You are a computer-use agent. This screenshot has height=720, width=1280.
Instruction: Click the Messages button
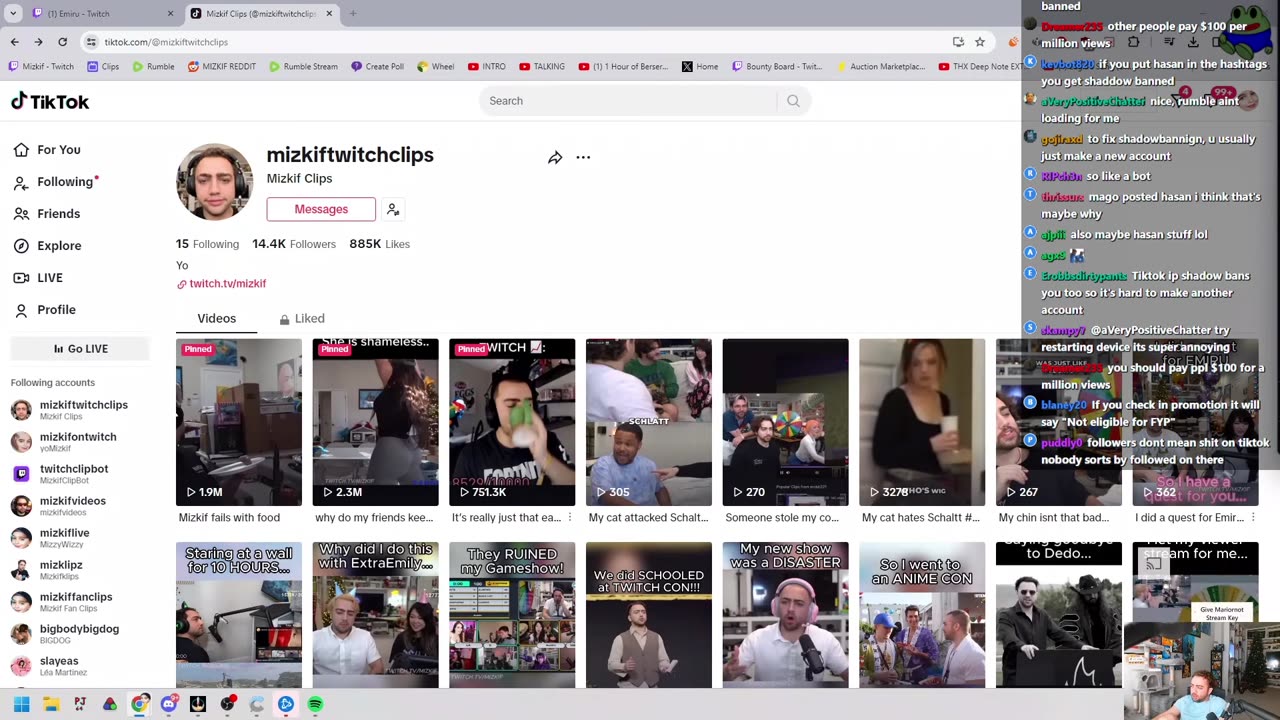pos(321,209)
